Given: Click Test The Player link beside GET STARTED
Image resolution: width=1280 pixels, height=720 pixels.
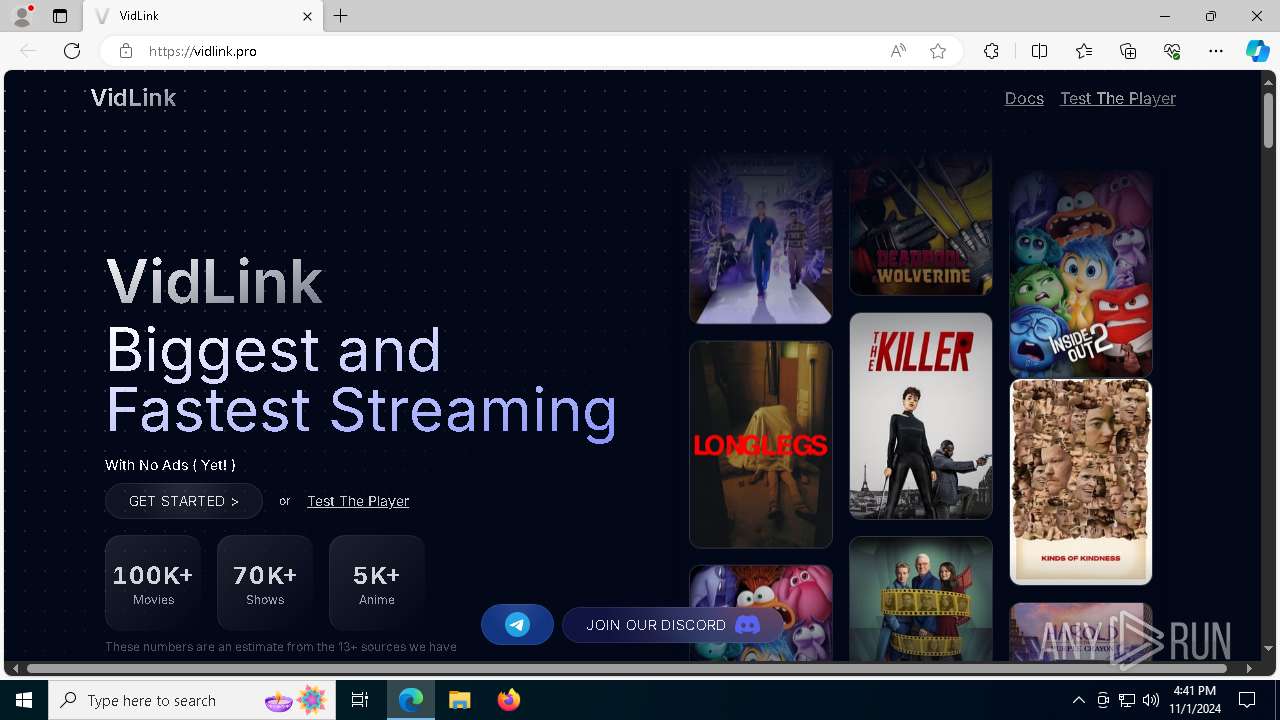Looking at the screenshot, I should [358, 501].
